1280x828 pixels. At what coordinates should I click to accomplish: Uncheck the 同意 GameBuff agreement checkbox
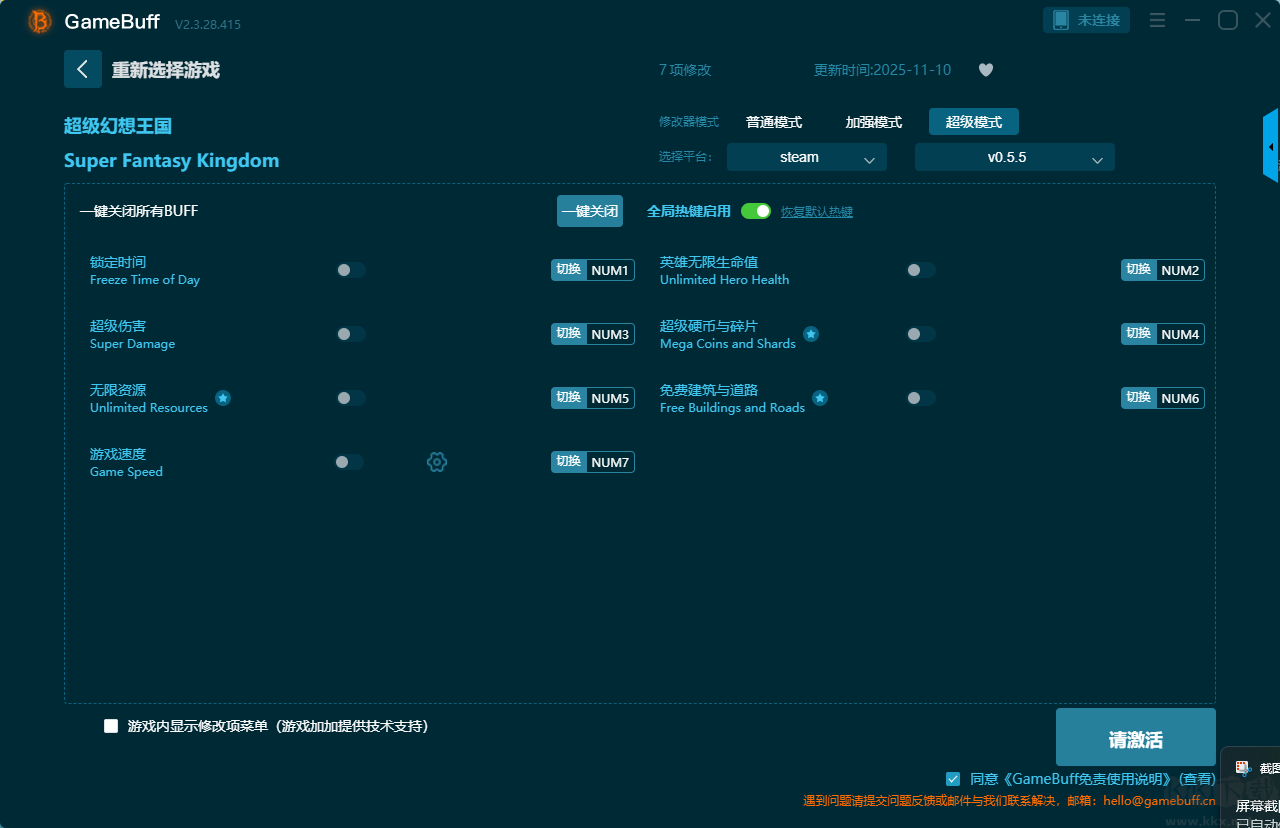click(953, 779)
